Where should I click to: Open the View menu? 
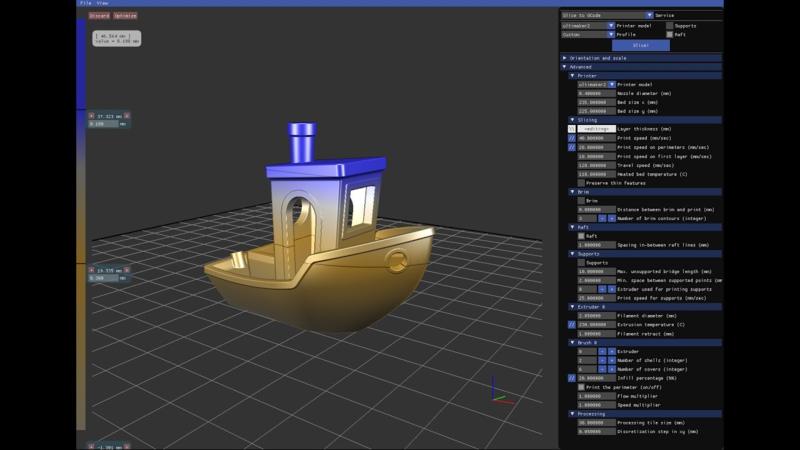click(x=102, y=4)
